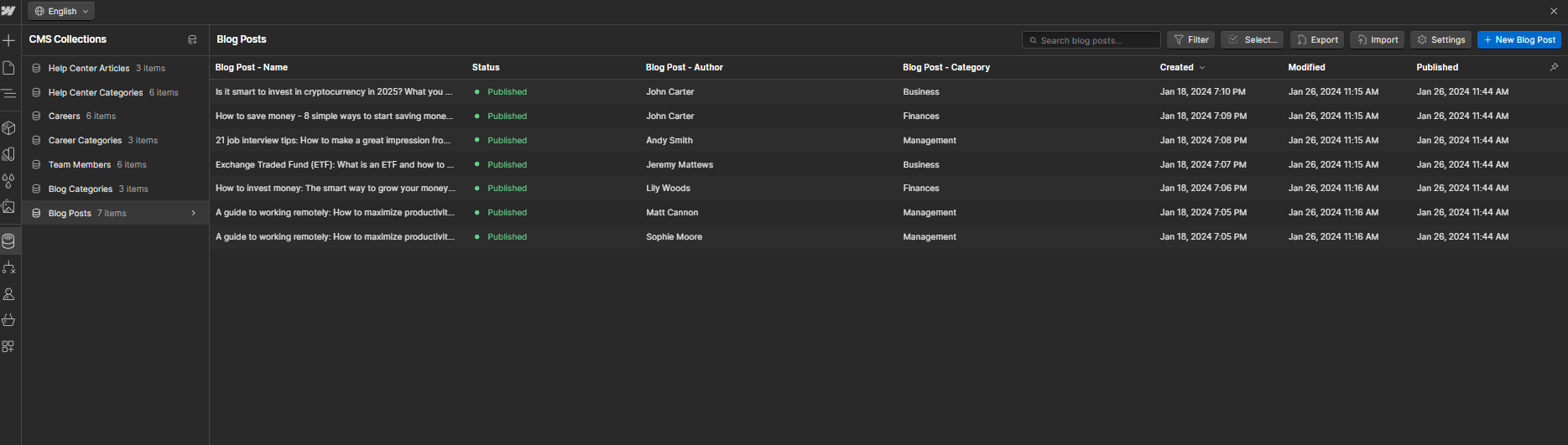Open the English locale dropdown

click(61, 11)
